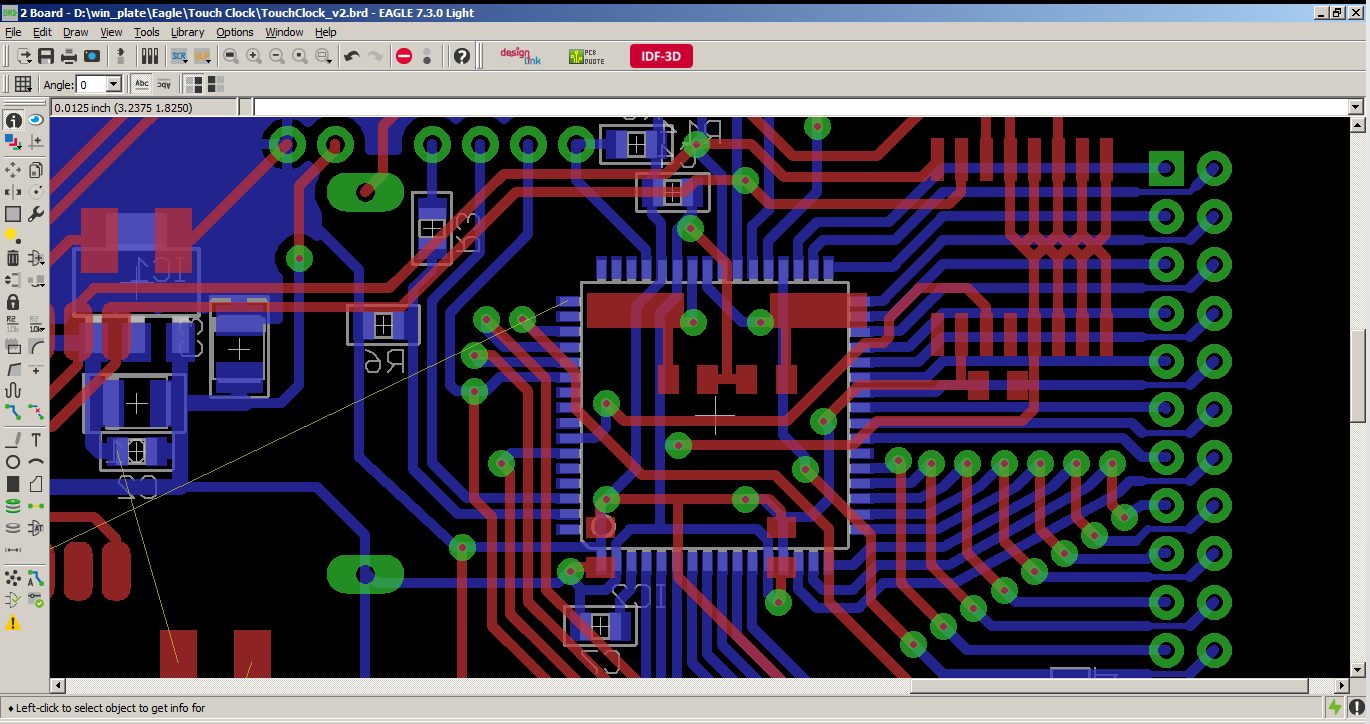Open the Edit menu
The image size is (1370, 724).
[x=42, y=32]
